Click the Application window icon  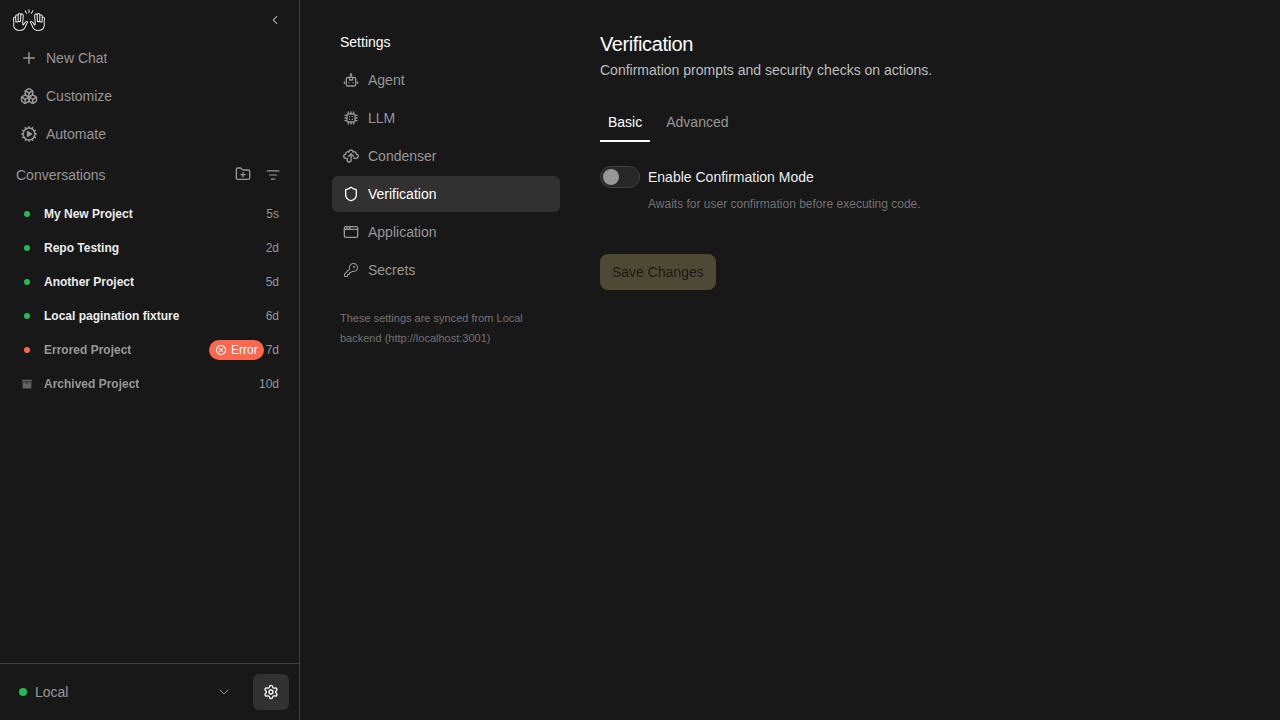point(351,232)
